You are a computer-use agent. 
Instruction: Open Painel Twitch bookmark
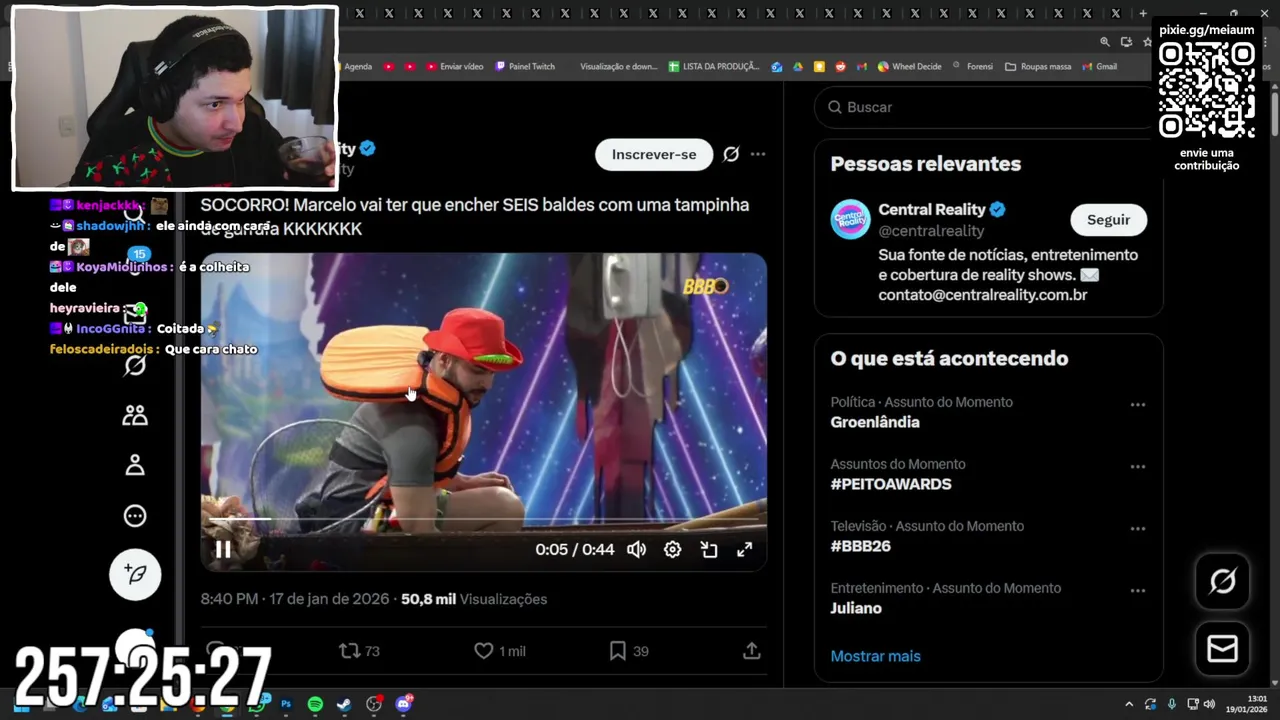pyautogui.click(x=524, y=66)
